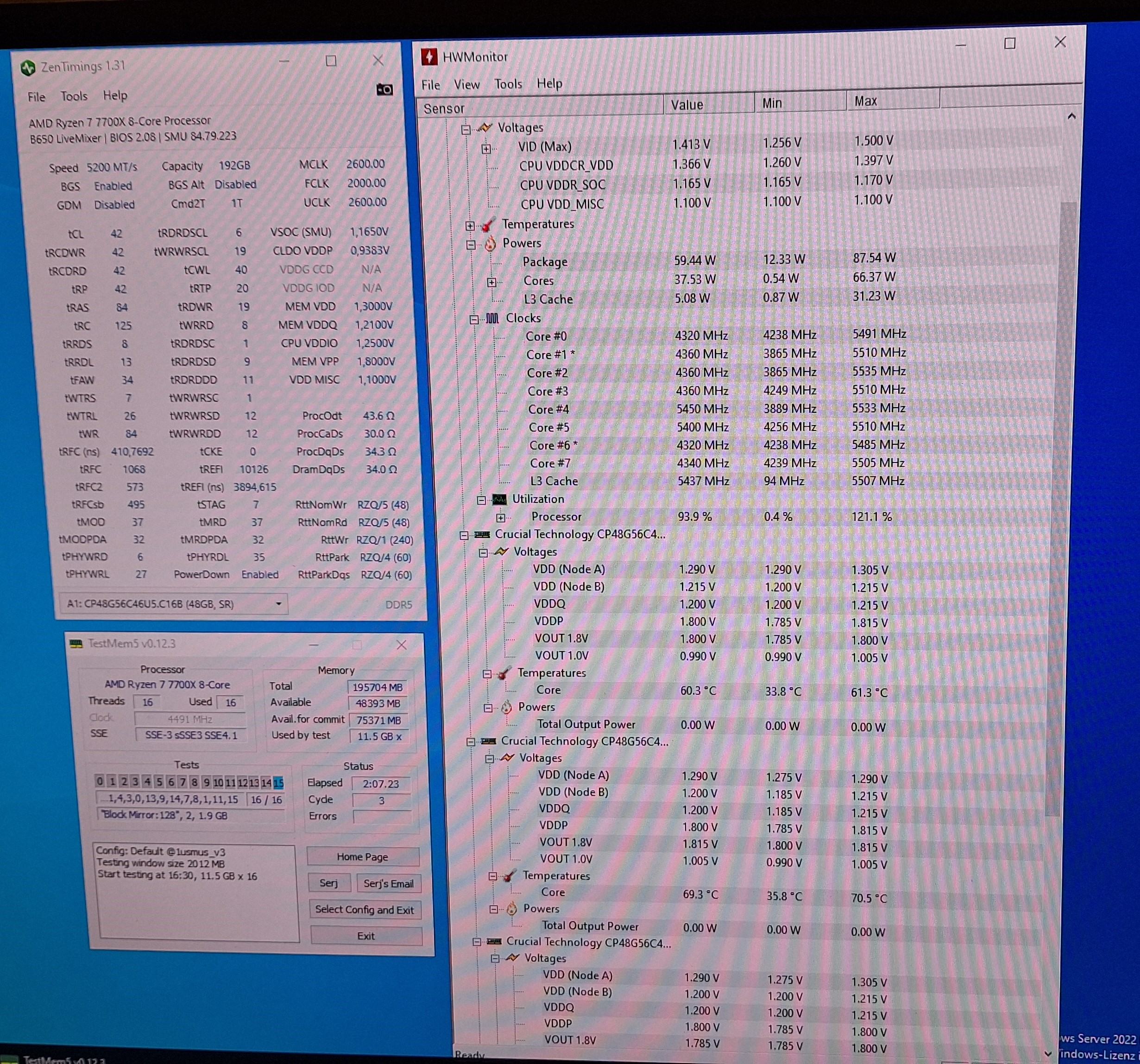Screen dimensions: 1140x1064
Task: Expand the Processor utilization node
Action: (501, 518)
